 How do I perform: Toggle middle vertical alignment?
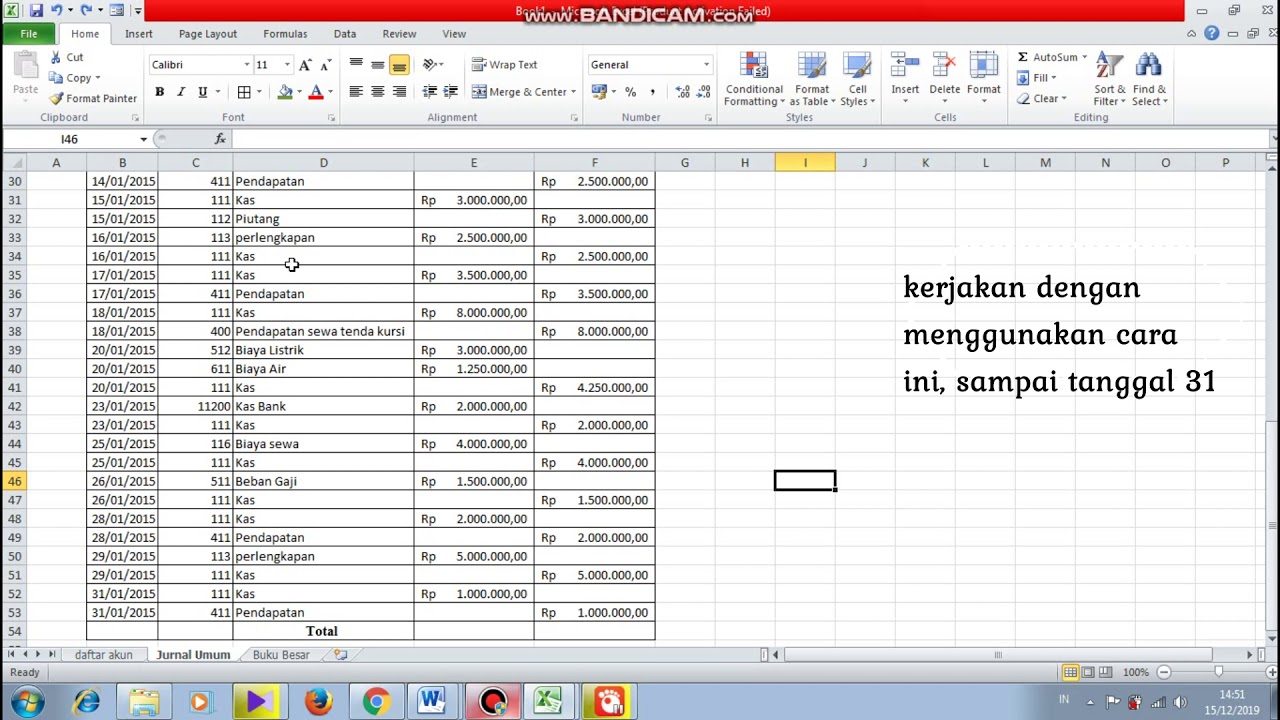coord(377,65)
